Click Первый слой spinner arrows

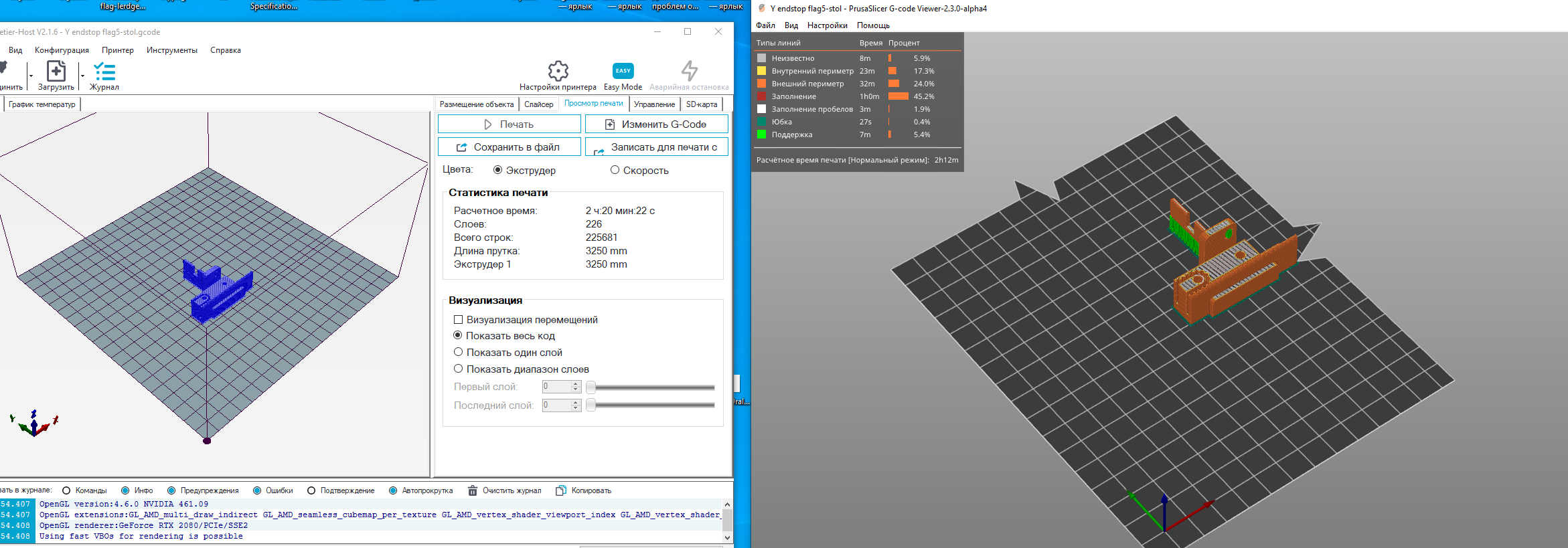coord(575,387)
